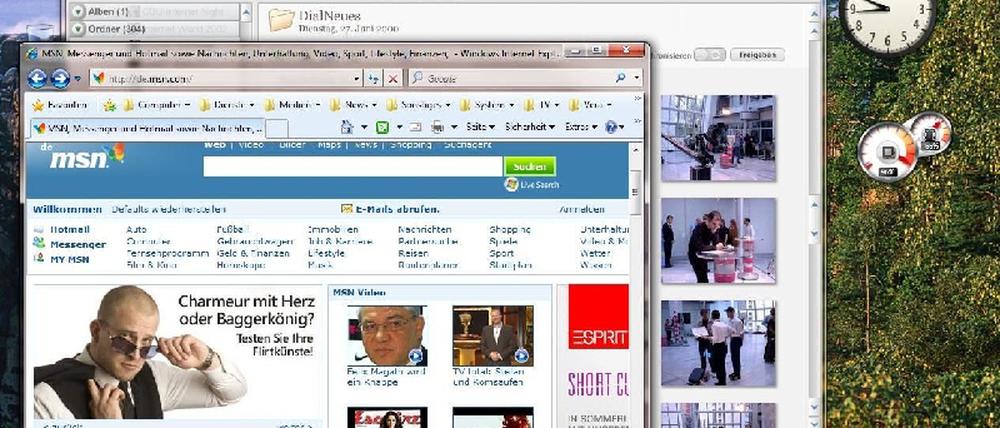Screen dimensions: 1000x428
Task: Click the CPU meter desktop gadget
Action: point(888,152)
